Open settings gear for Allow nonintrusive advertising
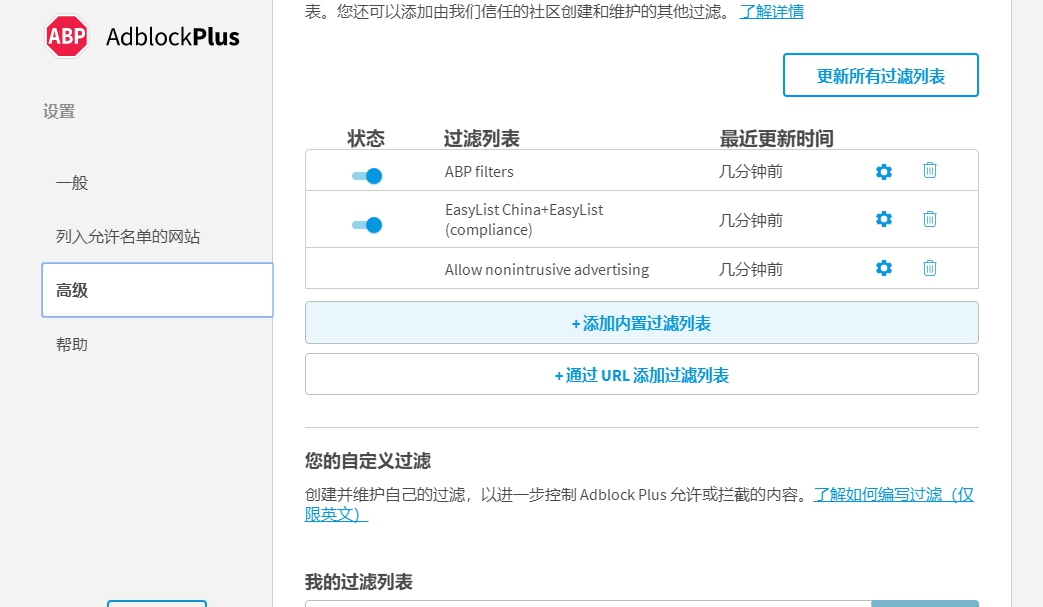 click(883, 268)
